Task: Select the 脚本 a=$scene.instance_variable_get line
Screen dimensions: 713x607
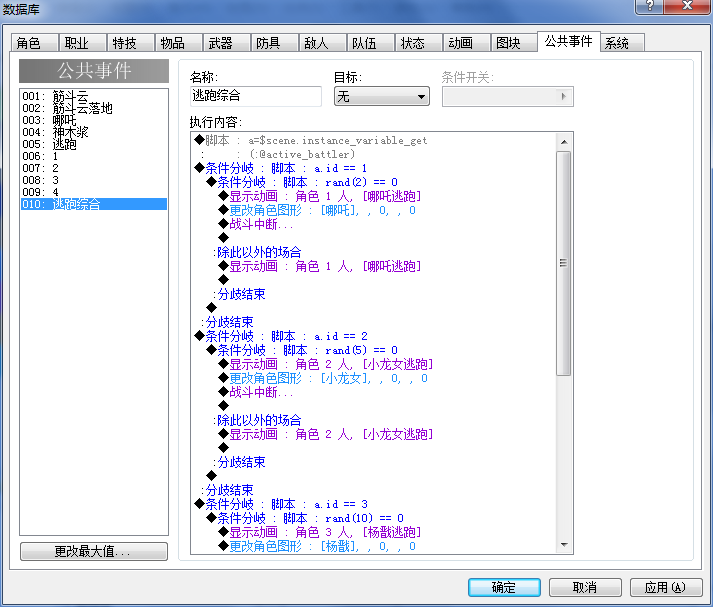Action: point(311,140)
